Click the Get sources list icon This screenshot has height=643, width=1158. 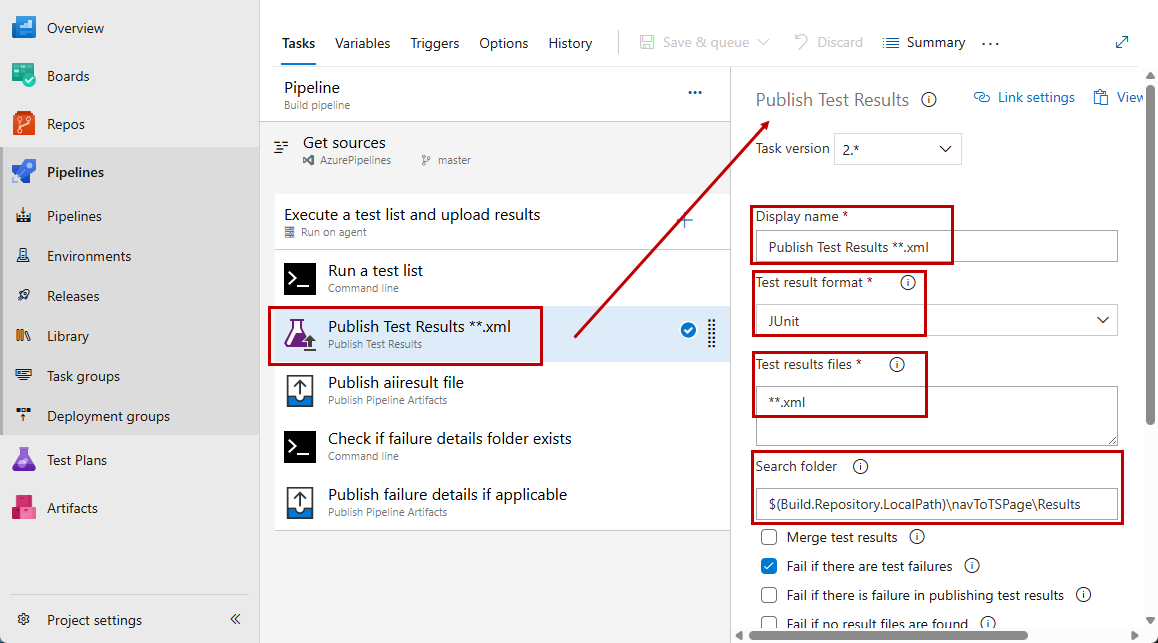point(281,147)
